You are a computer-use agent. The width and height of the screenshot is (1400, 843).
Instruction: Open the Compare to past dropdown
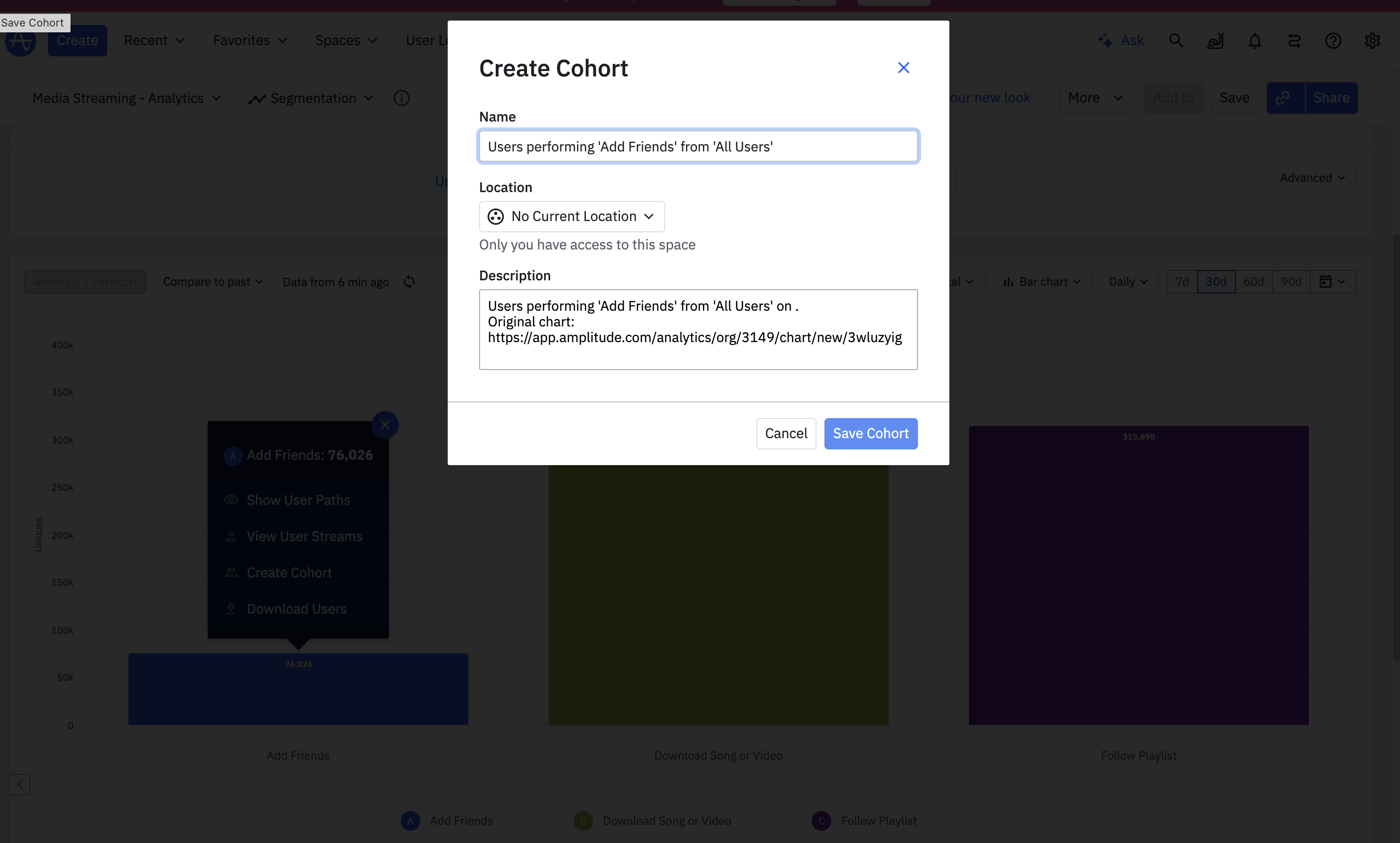pyautogui.click(x=213, y=282)
